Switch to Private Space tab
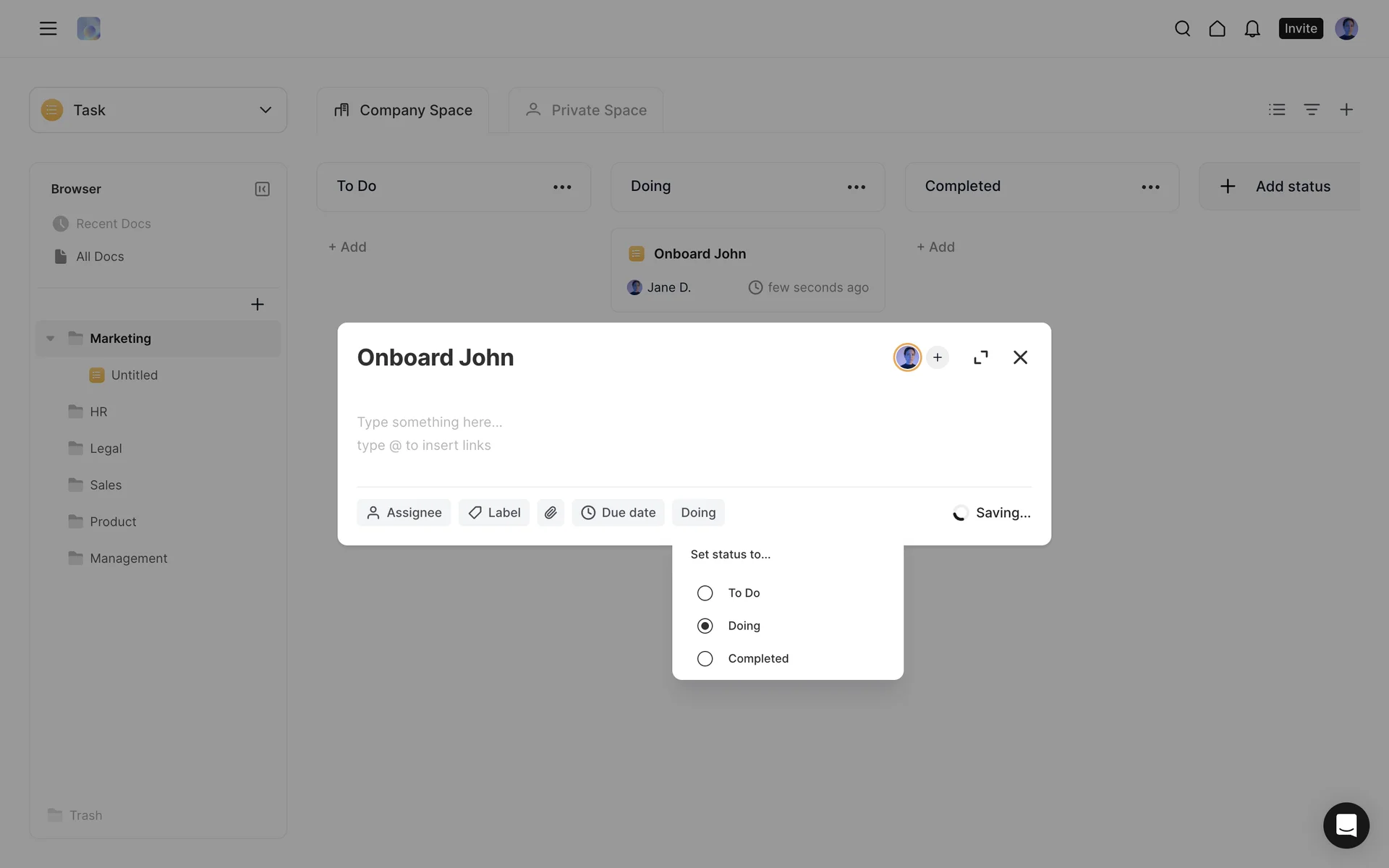Viewport: 1389px width, 868px height. [x=585, y=110]
